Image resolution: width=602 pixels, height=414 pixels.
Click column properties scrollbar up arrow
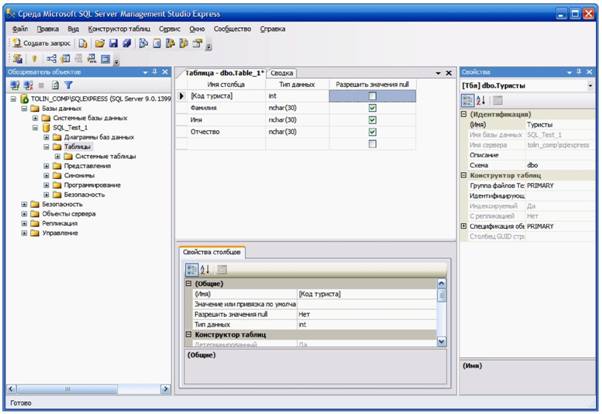pos(442,283)
